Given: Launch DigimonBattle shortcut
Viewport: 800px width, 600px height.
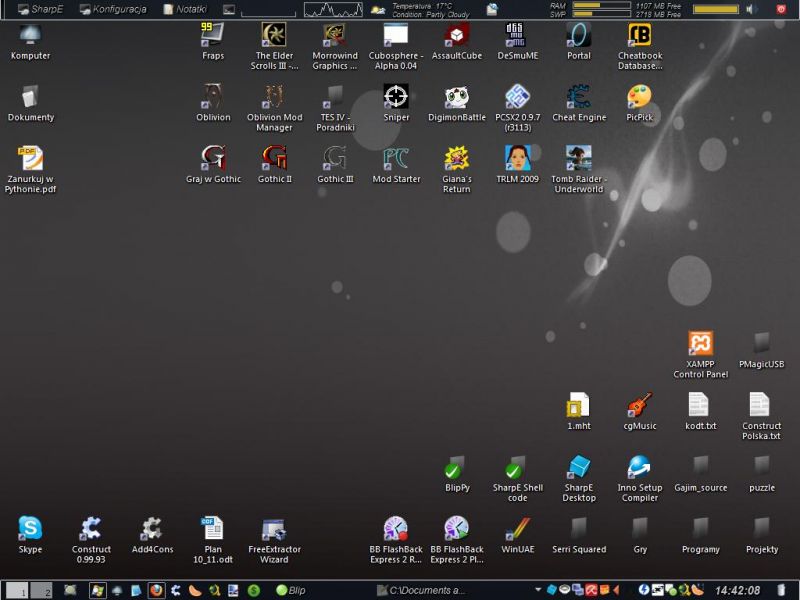Looking at the screenshot, I should click(457, 104).
